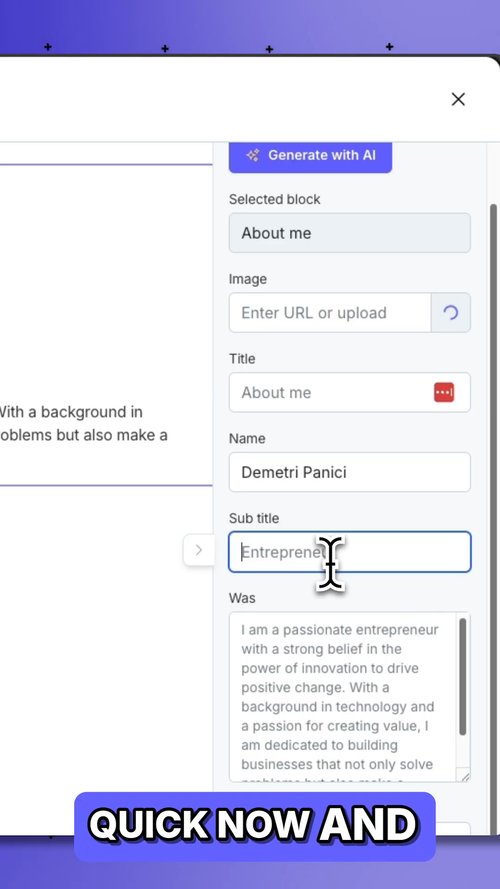
Task: Collapse the side panel with the chevron arrow
Action: [198, 550]
